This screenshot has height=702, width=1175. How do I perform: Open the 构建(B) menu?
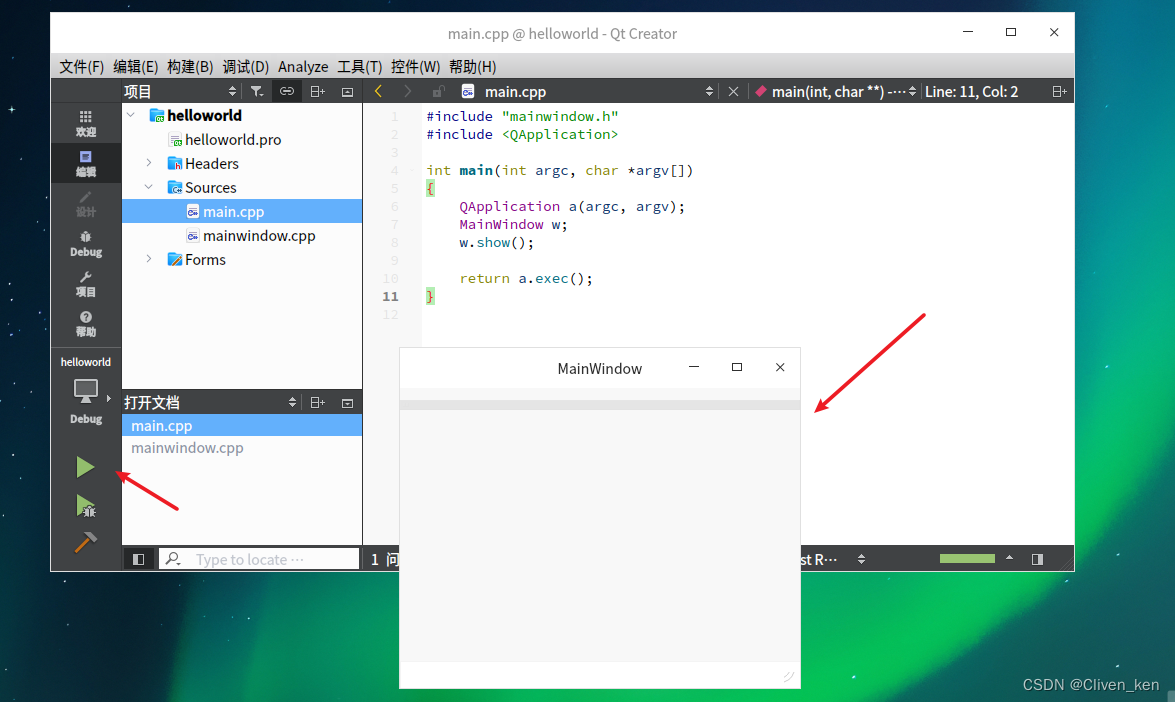(190, 67)
